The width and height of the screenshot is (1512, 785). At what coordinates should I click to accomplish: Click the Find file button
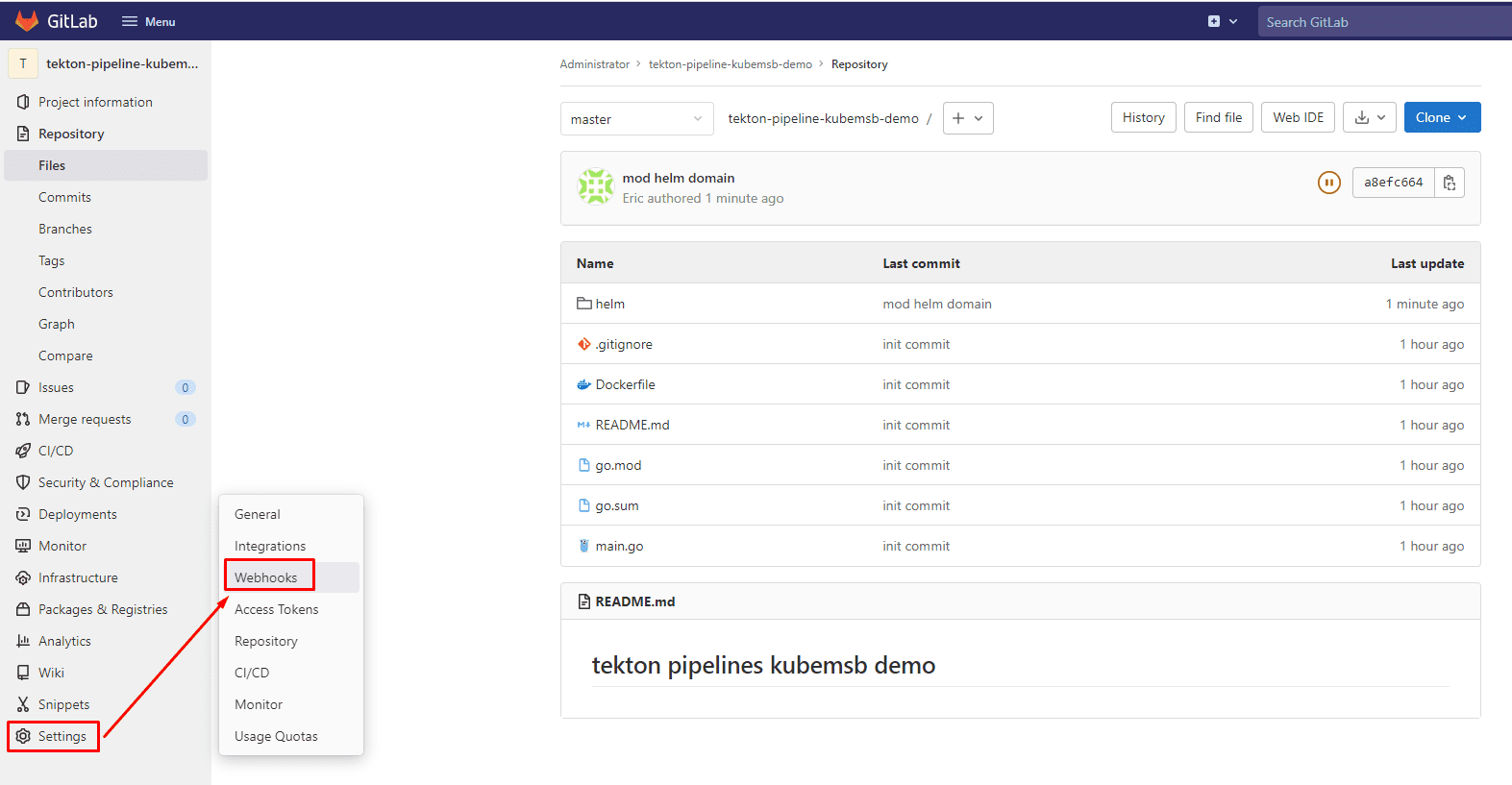[x=1219, y=117]
